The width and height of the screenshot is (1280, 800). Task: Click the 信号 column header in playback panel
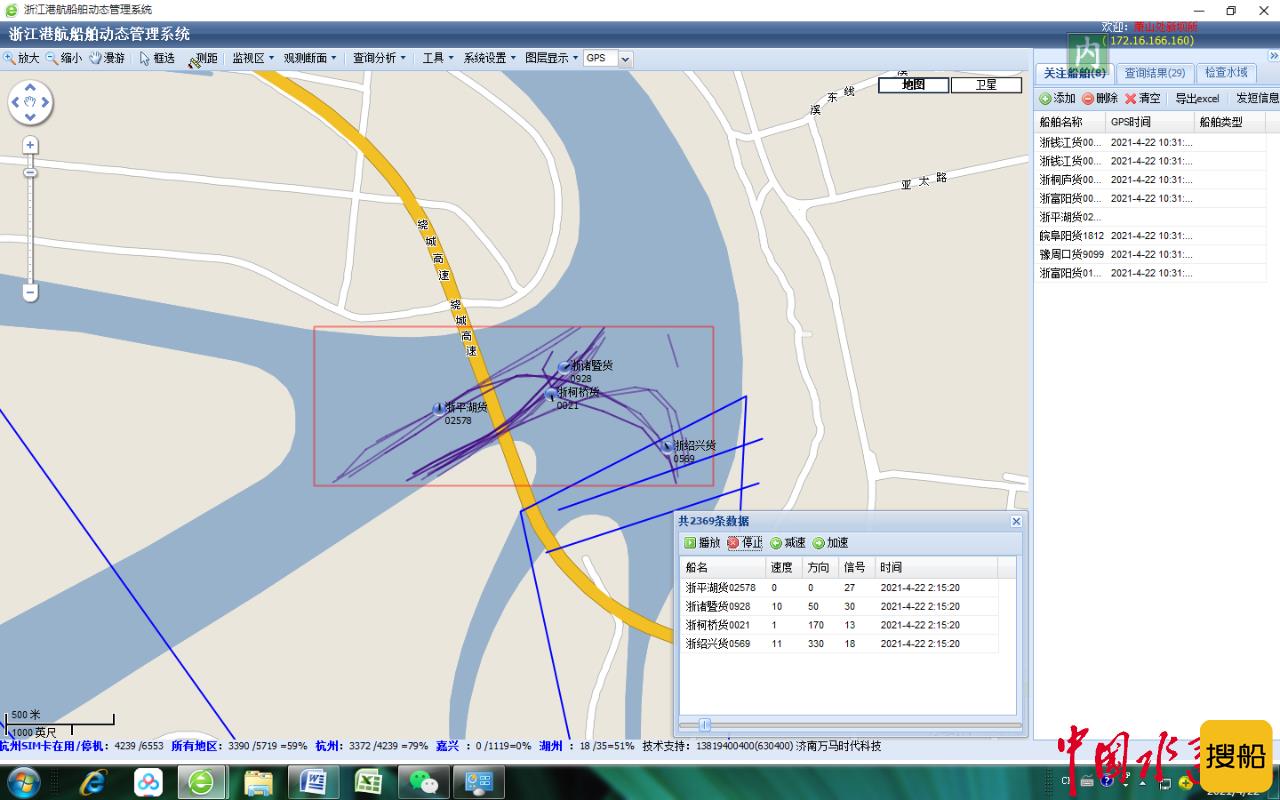[x=858, y=568]
